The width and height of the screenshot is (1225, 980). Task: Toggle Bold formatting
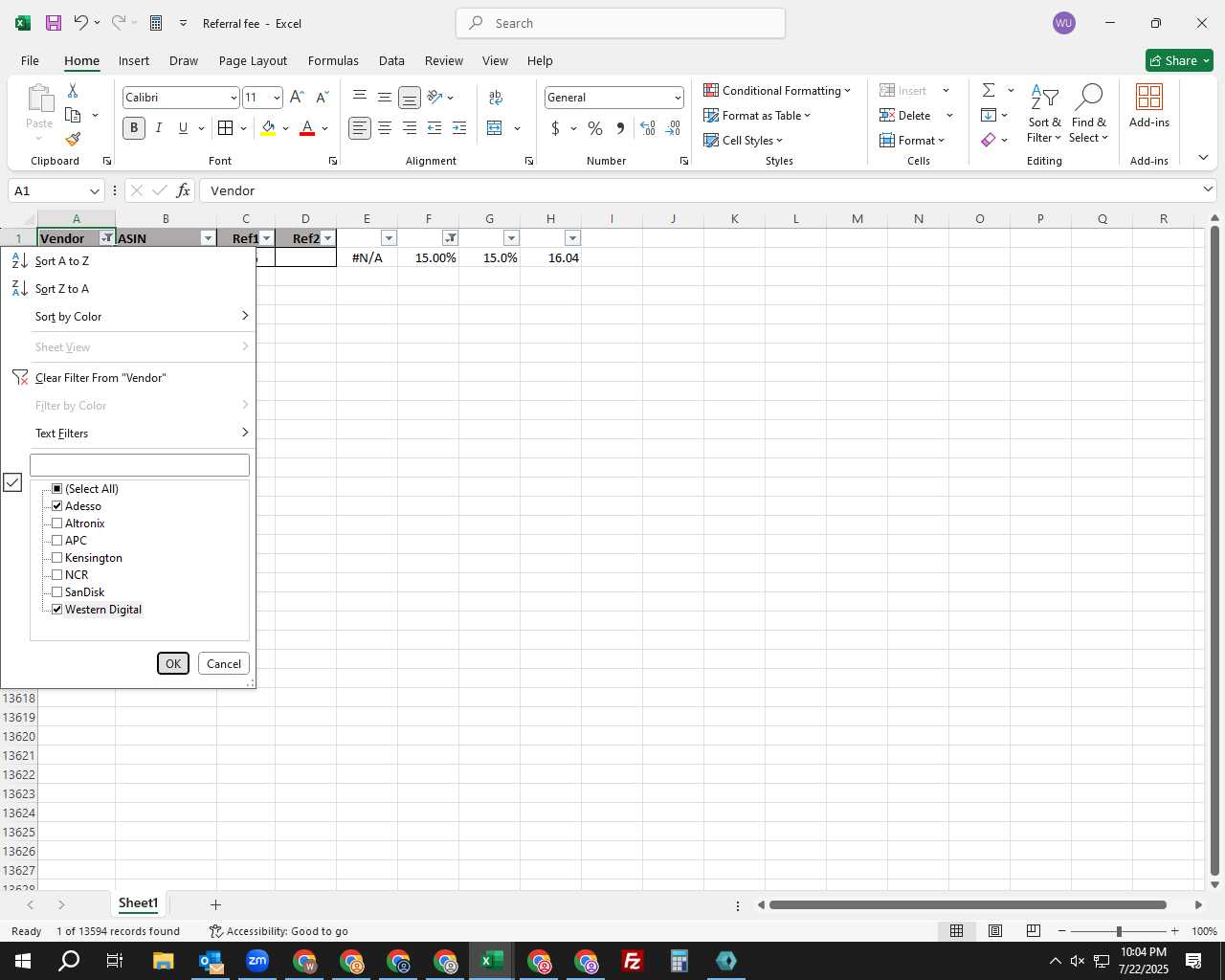[x=134, y=127]
